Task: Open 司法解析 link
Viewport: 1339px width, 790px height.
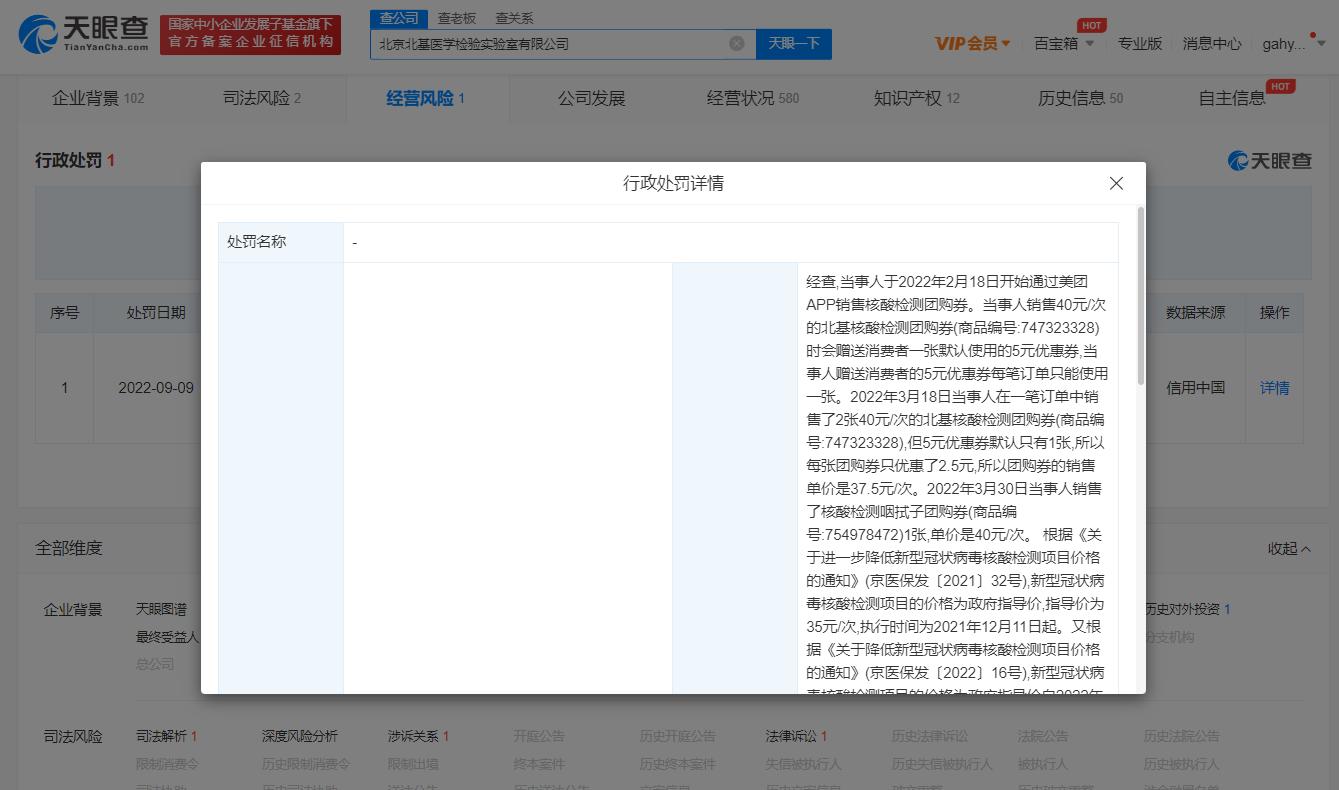Action: (166, 736)
